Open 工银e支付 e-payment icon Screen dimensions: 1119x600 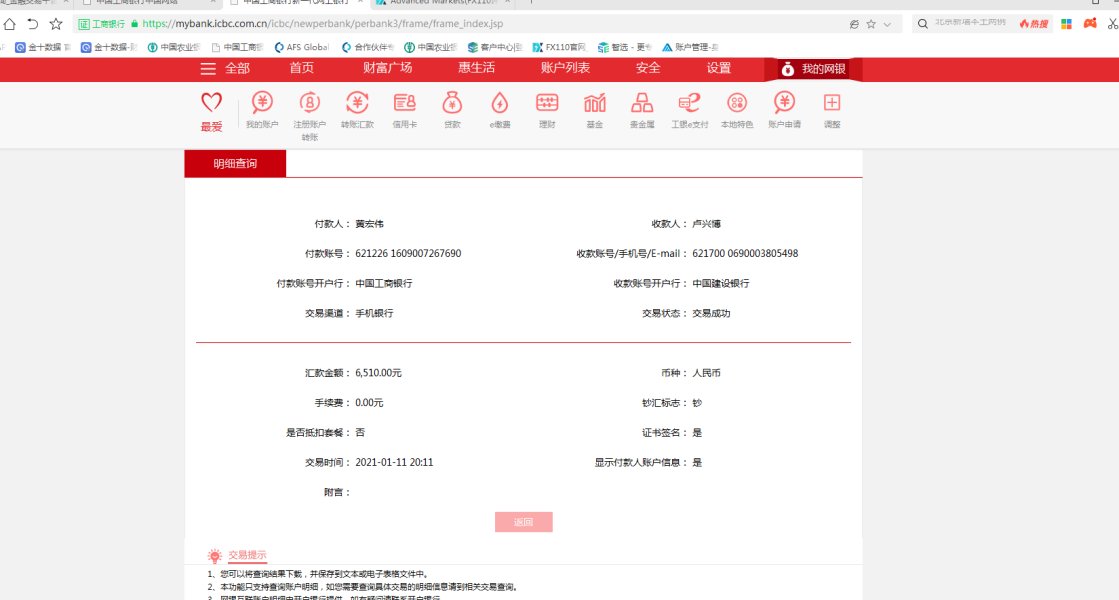point(689,103)
